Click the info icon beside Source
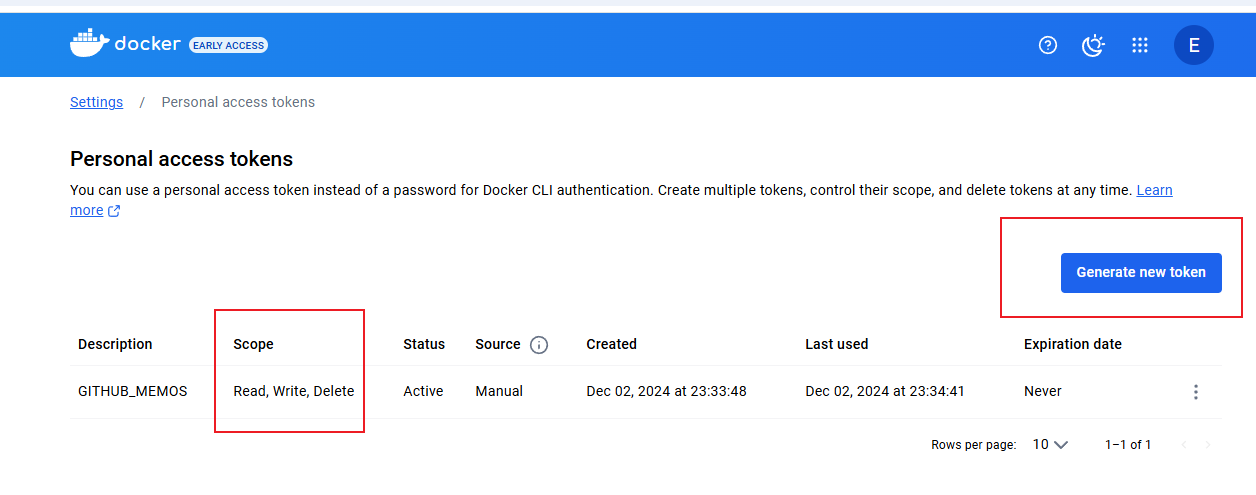Screen dimensions: 1256x495 (x=539, y=345)
